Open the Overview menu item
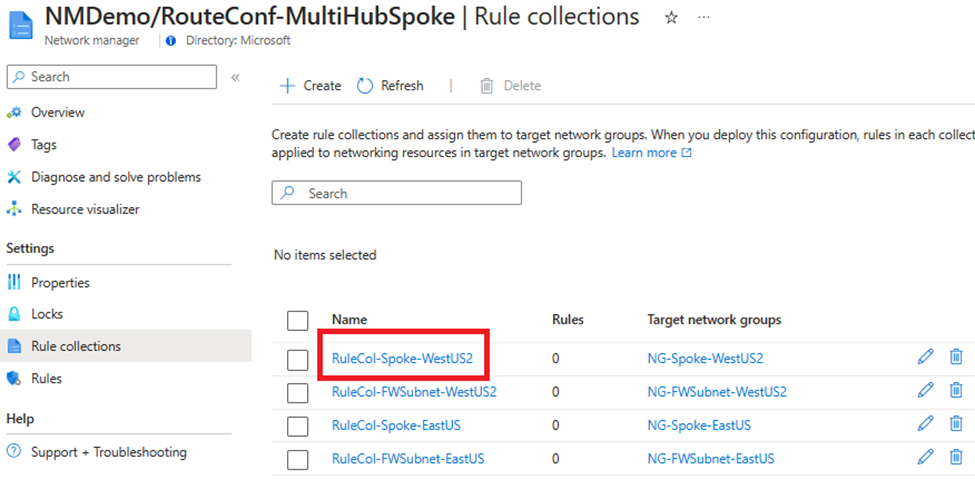Screen dimensions: 975x489 click(57, 112)
